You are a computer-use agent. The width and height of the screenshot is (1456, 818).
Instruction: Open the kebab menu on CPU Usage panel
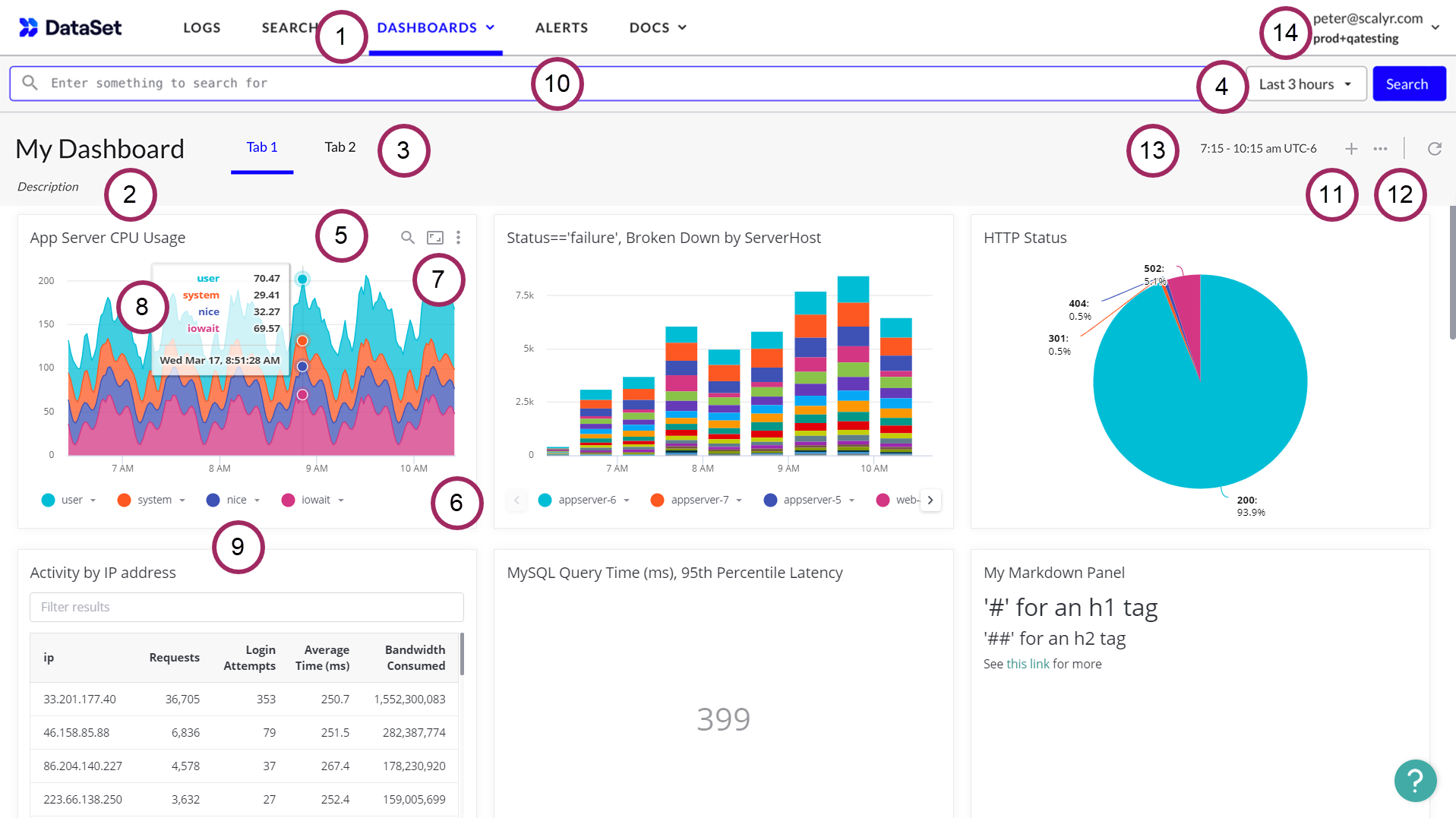pyautogui.click(x=459, y=237)
